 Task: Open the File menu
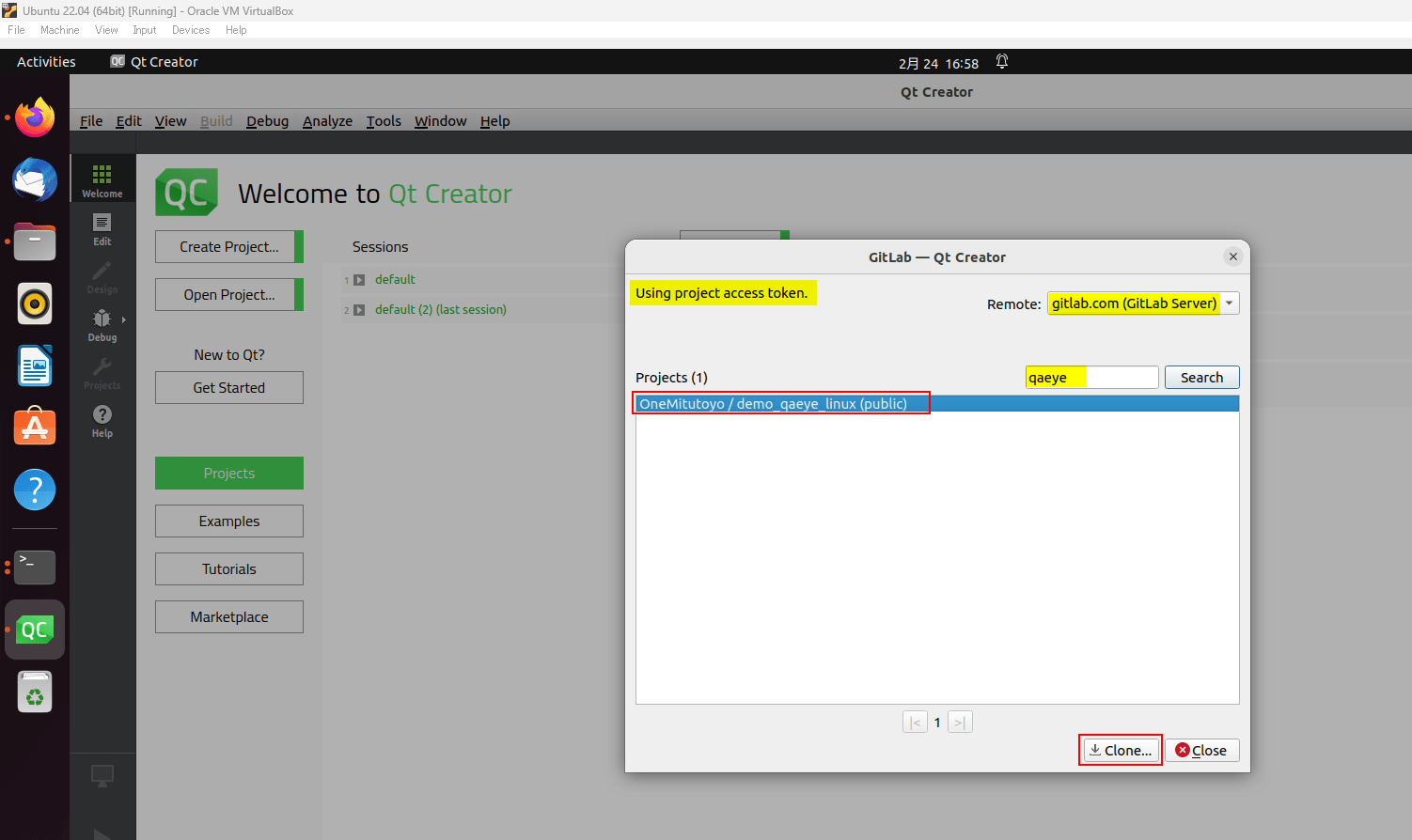(x=91, y=121)
